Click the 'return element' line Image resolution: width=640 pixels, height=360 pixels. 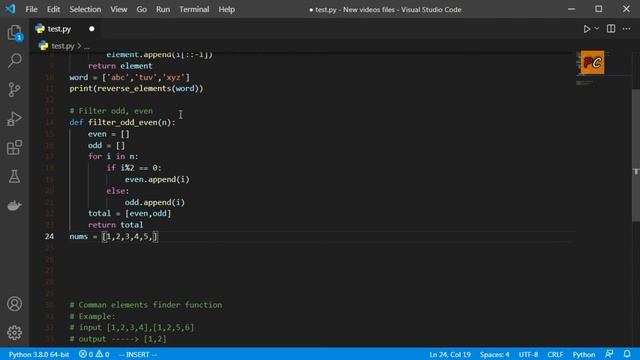point(120,66)
